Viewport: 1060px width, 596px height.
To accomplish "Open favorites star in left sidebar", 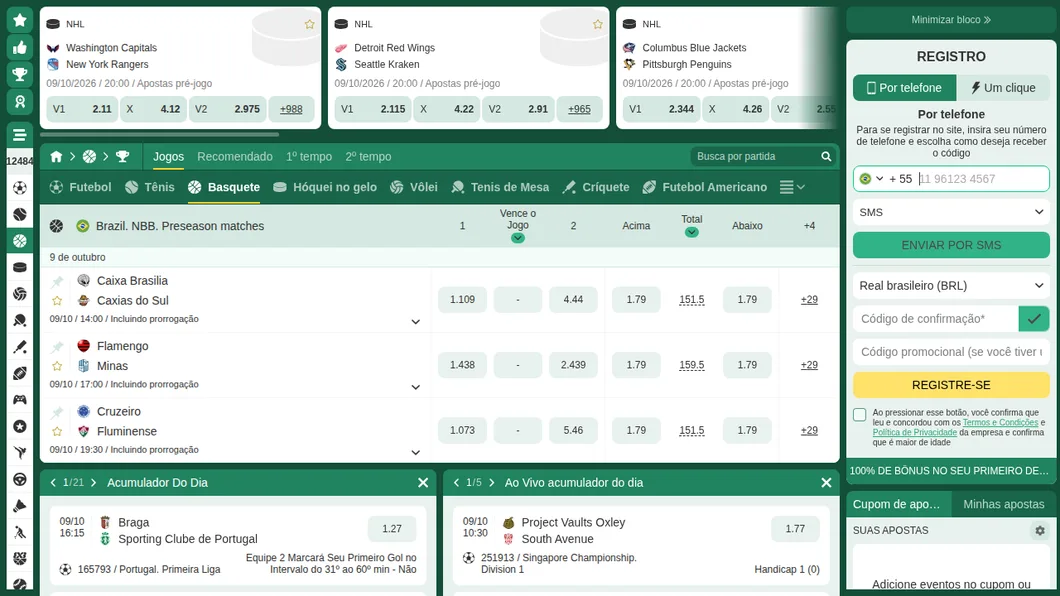I will coord(20,20).
